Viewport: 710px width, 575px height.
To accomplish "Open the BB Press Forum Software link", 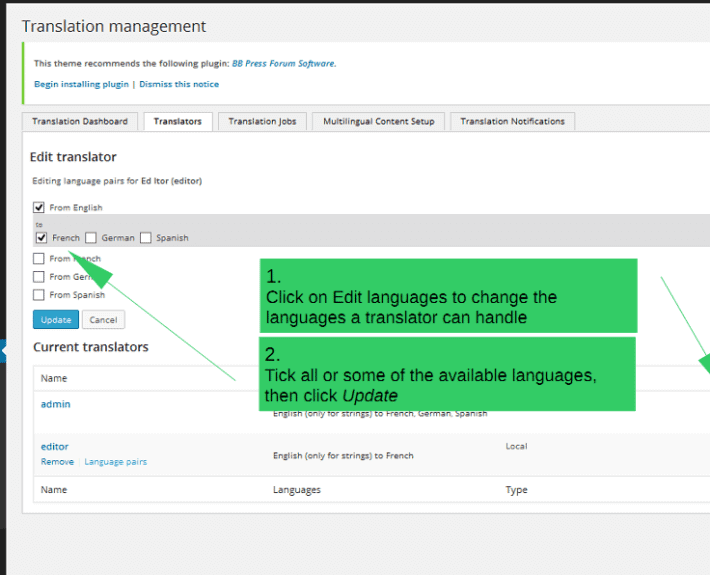I will click(x=283, y=63).
